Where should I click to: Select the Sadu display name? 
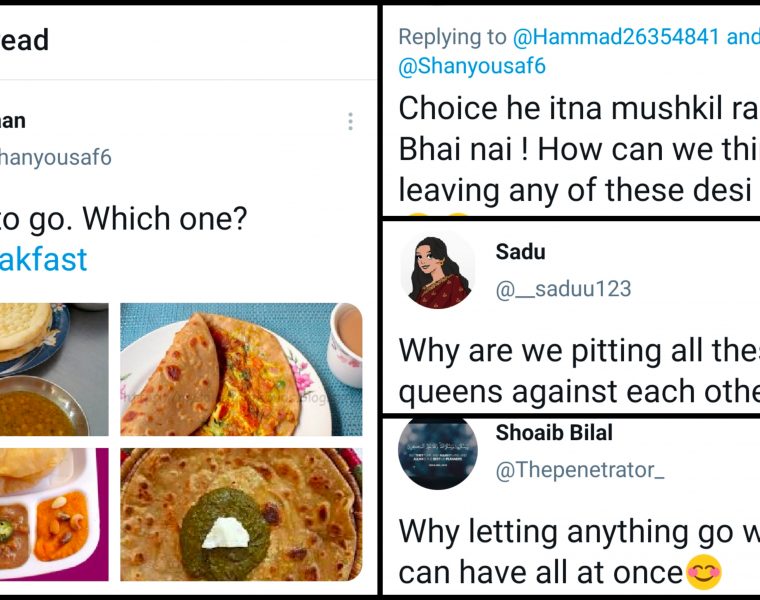pos(520,252)
